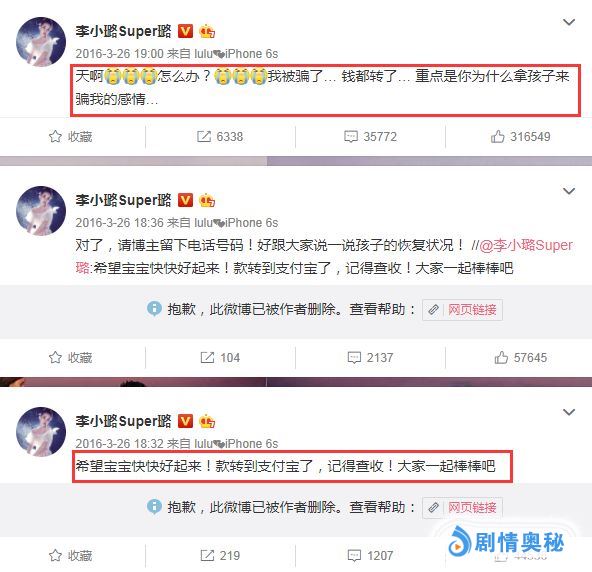Like the post showing 57645 likes

click(x=520, y=358)
